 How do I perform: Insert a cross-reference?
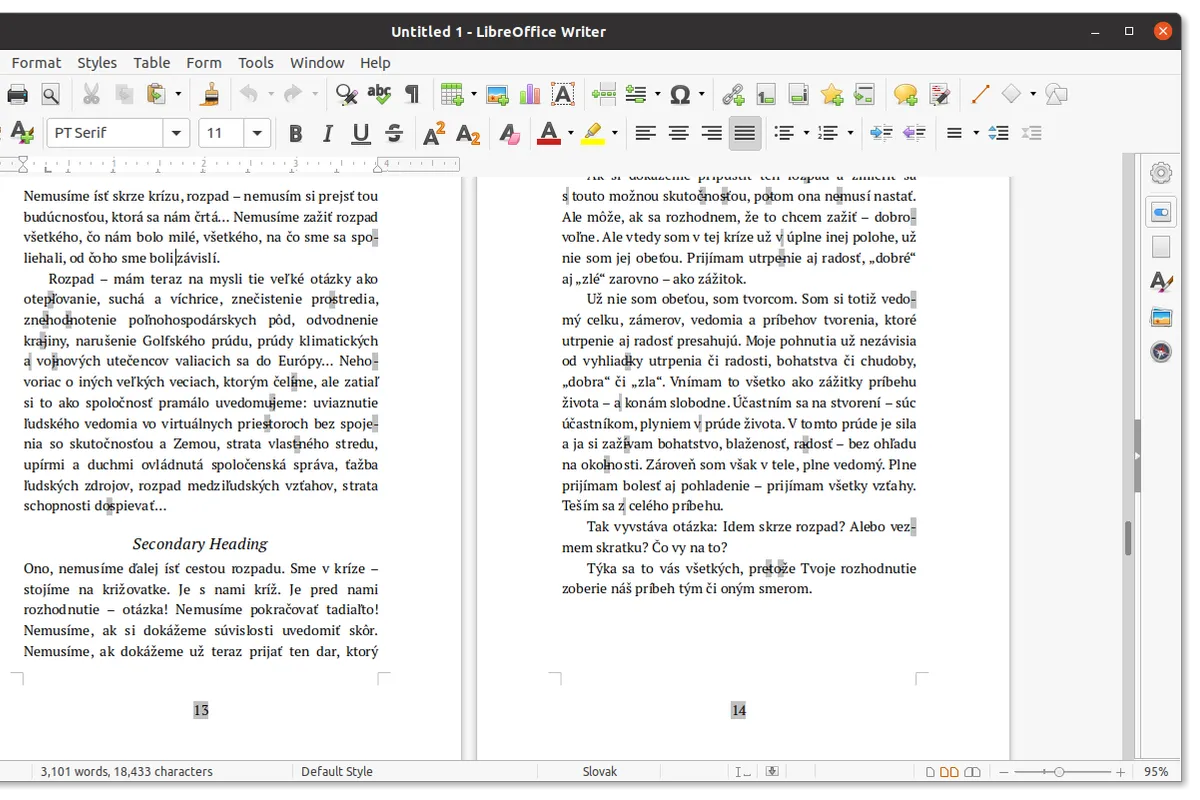coord(864,95)
